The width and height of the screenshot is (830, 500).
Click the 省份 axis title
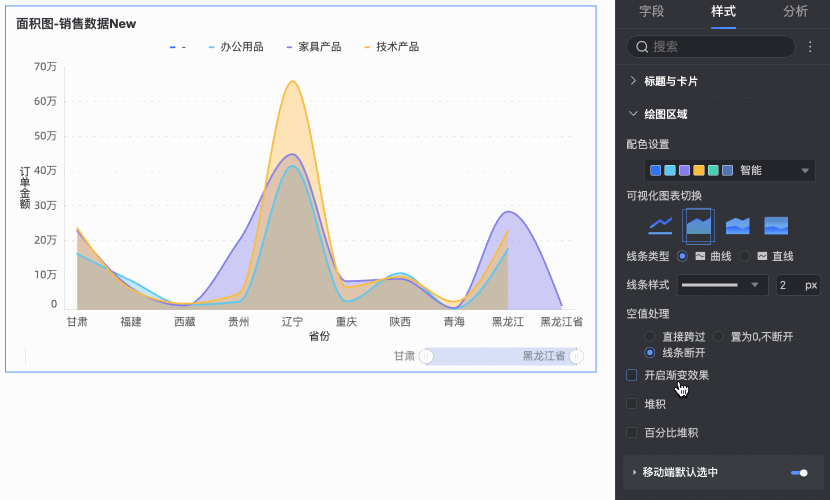coord(319,336)
